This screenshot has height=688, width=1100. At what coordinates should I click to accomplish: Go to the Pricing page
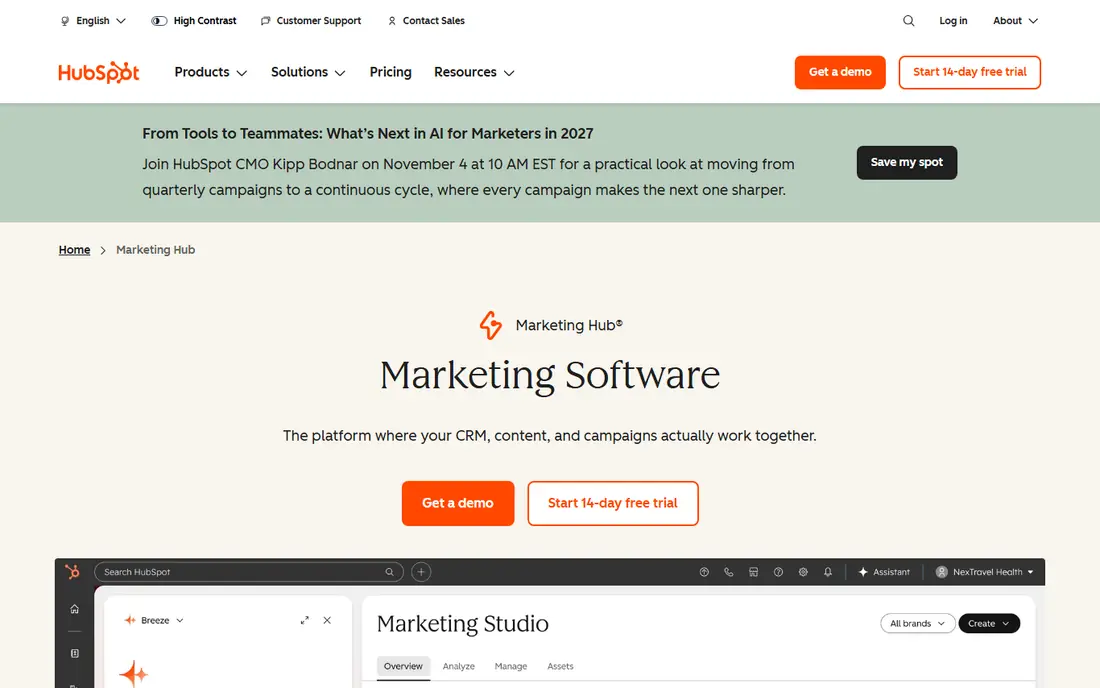tap(391, 72)
